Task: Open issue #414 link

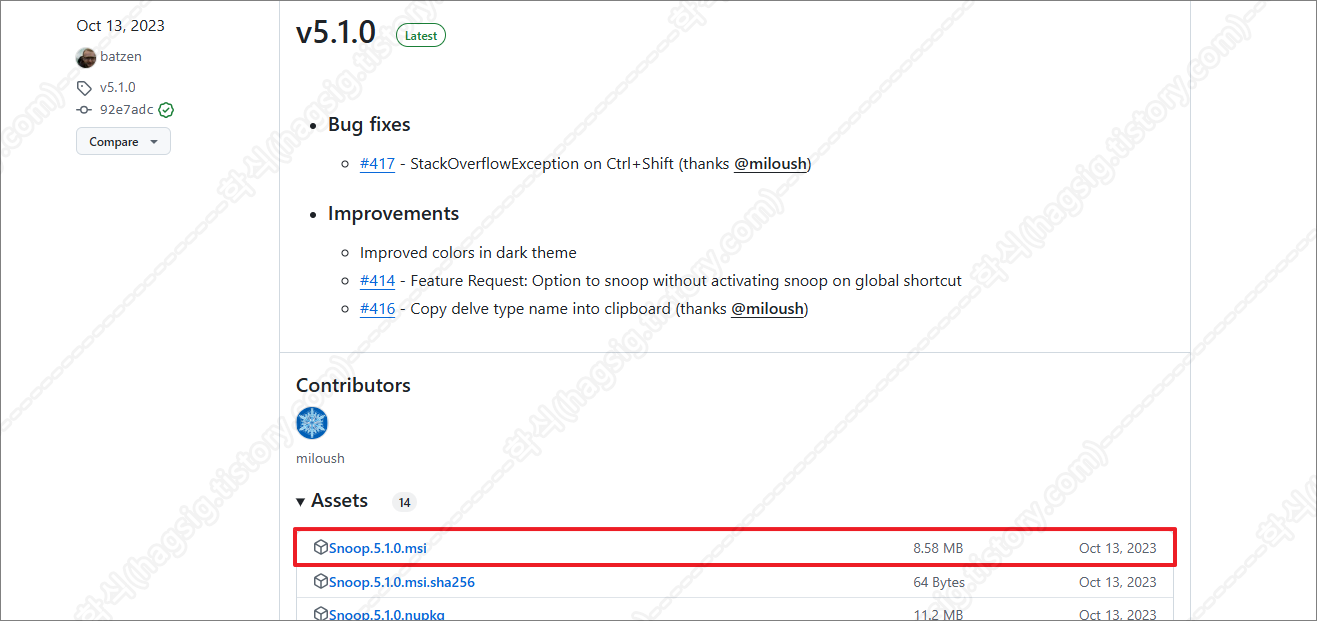Action: tap(377, 281)
